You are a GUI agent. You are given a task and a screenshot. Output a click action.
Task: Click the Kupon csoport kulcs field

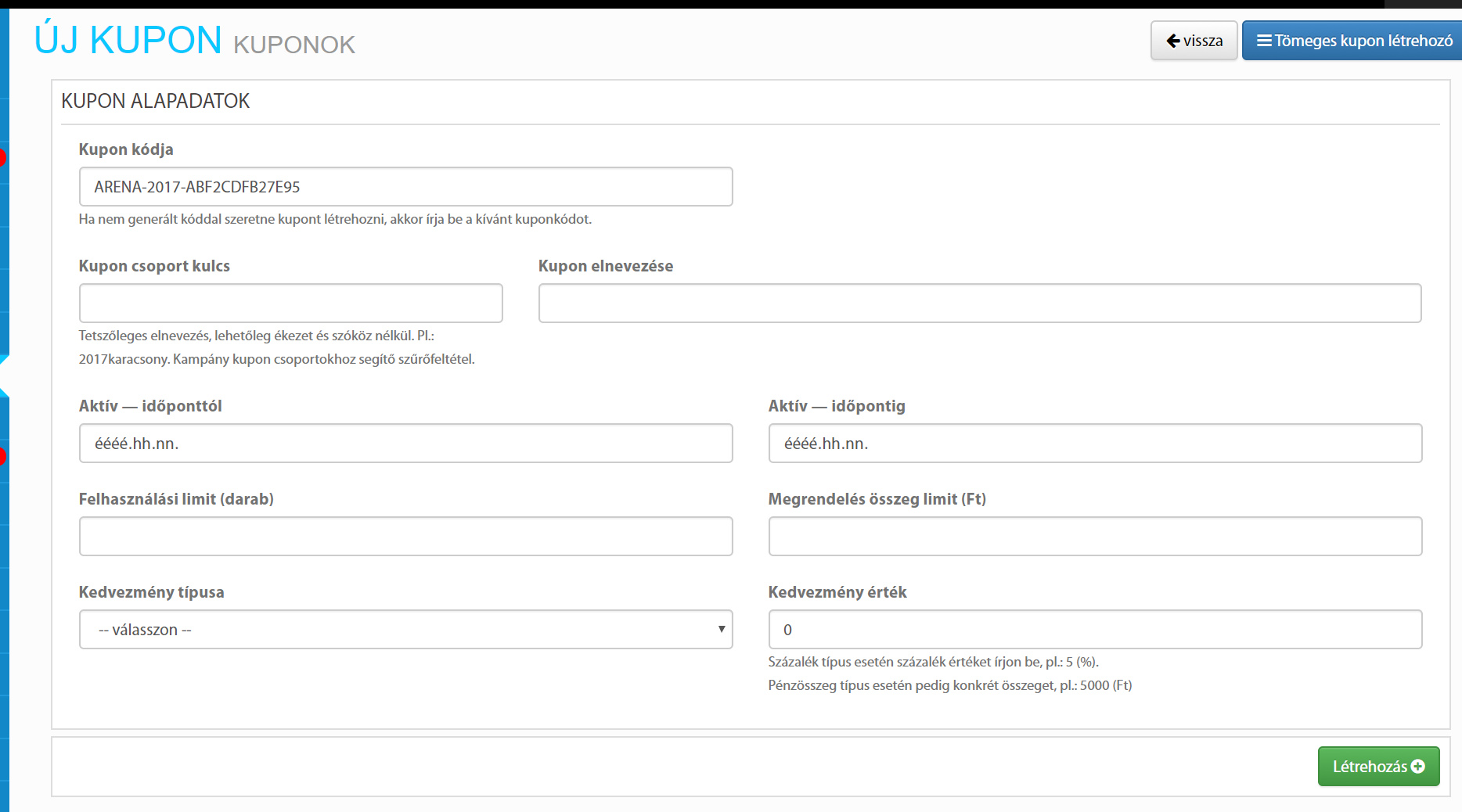290,304
